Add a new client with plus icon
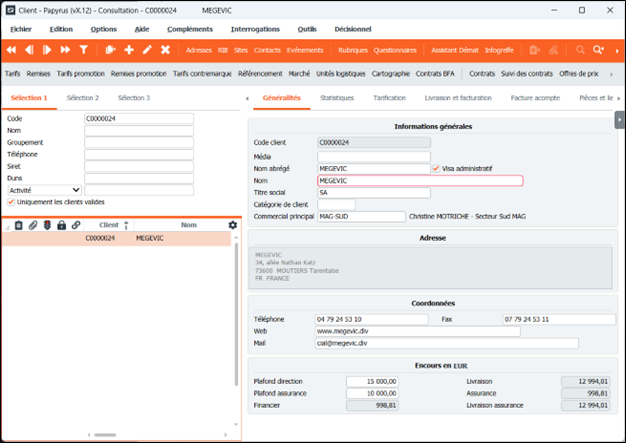Image resolution: width=626 pixels, height=443 pixels. point(129,49)
